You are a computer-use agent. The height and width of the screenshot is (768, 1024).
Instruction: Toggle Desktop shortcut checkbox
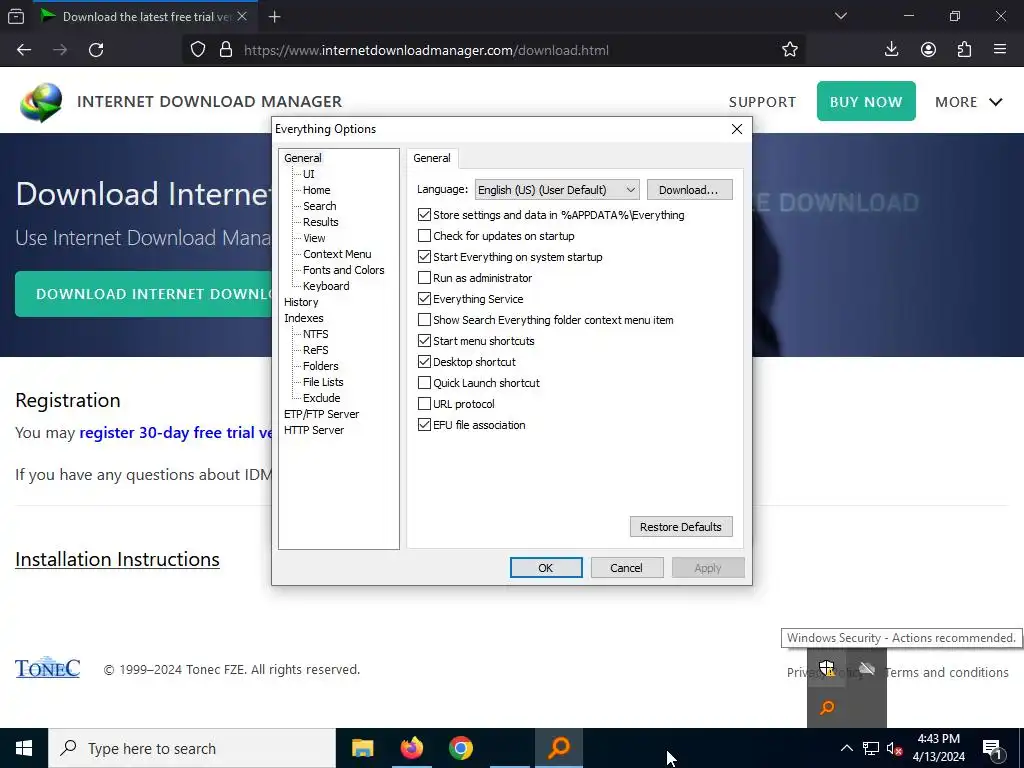[x=424, y=361]
